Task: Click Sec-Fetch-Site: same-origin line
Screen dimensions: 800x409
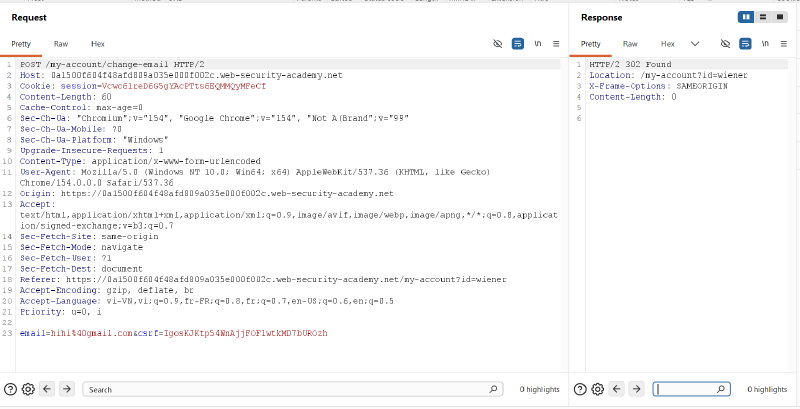Action: [89, 237]
